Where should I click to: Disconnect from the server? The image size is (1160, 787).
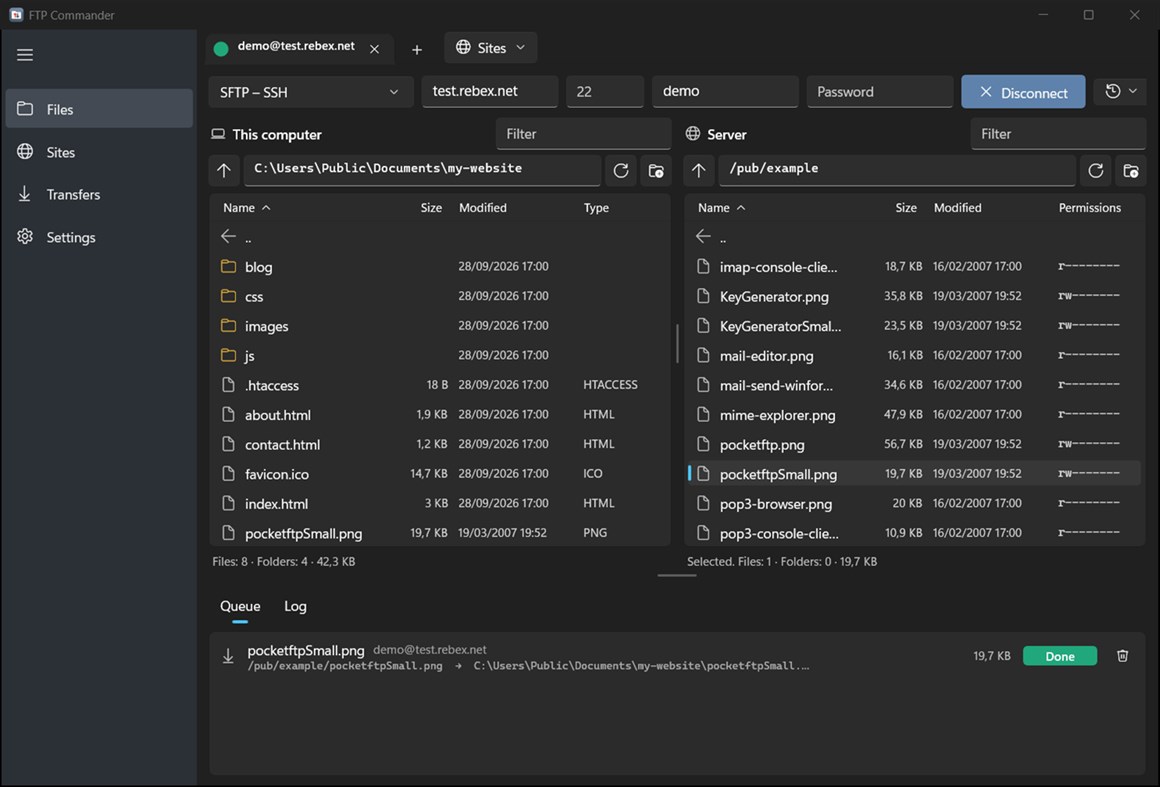coord(1023,92)
